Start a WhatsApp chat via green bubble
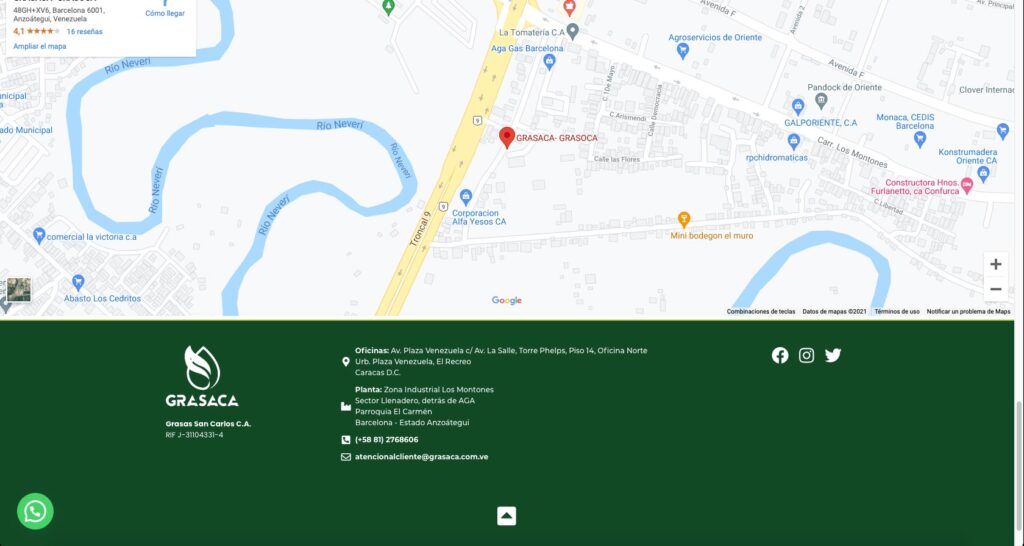This screenshot has height=546, width=1024. point(35,511)
